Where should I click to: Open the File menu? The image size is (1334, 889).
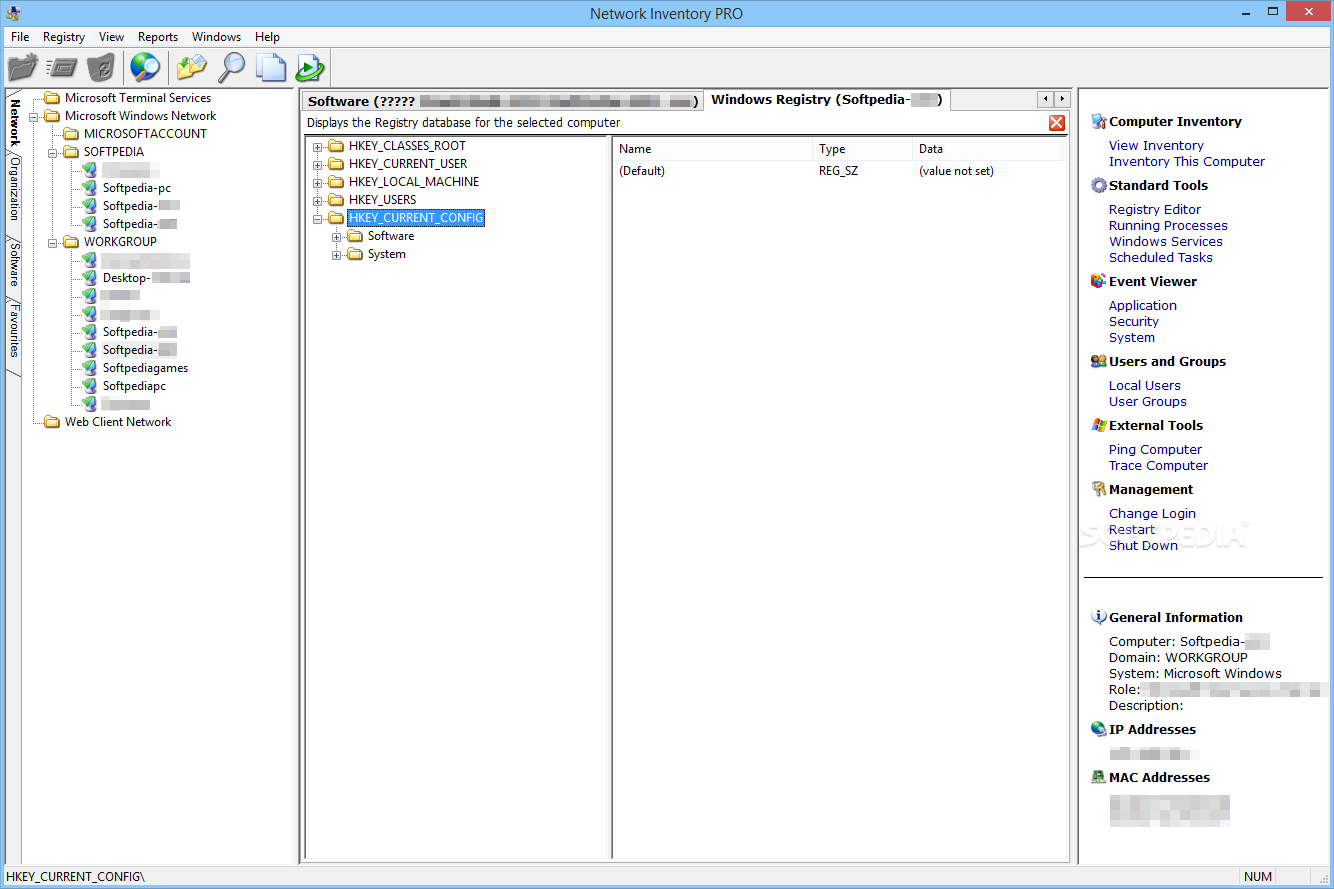[20, 37]
